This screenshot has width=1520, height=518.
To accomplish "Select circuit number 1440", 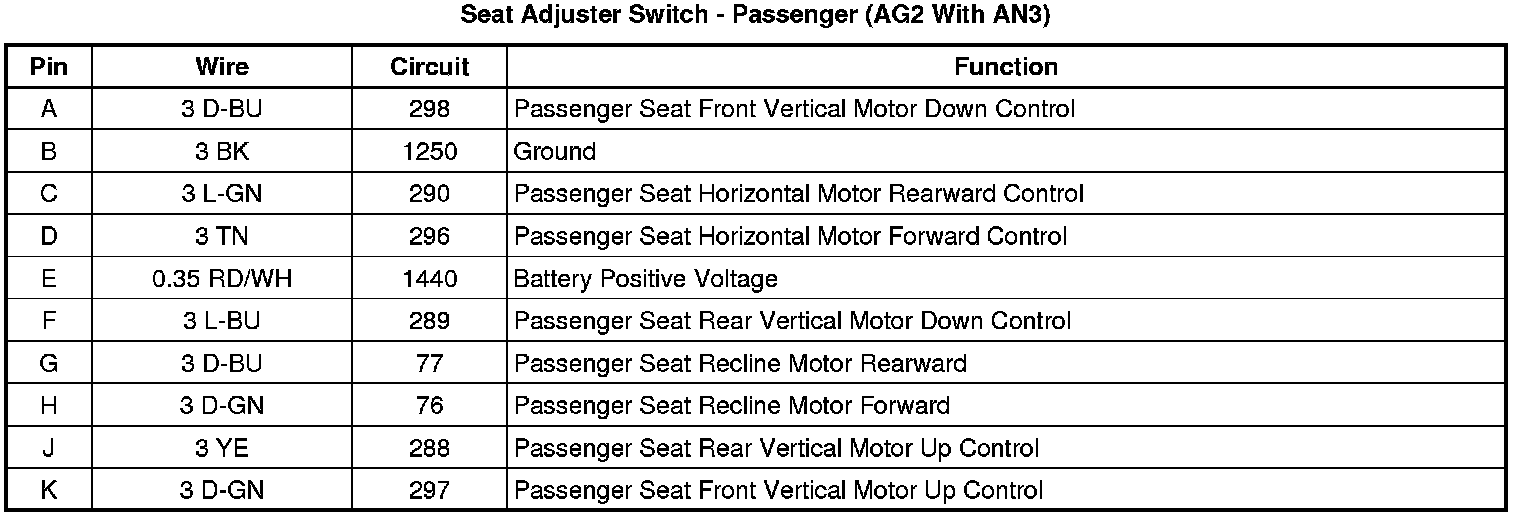I will [x=429, y=279].
